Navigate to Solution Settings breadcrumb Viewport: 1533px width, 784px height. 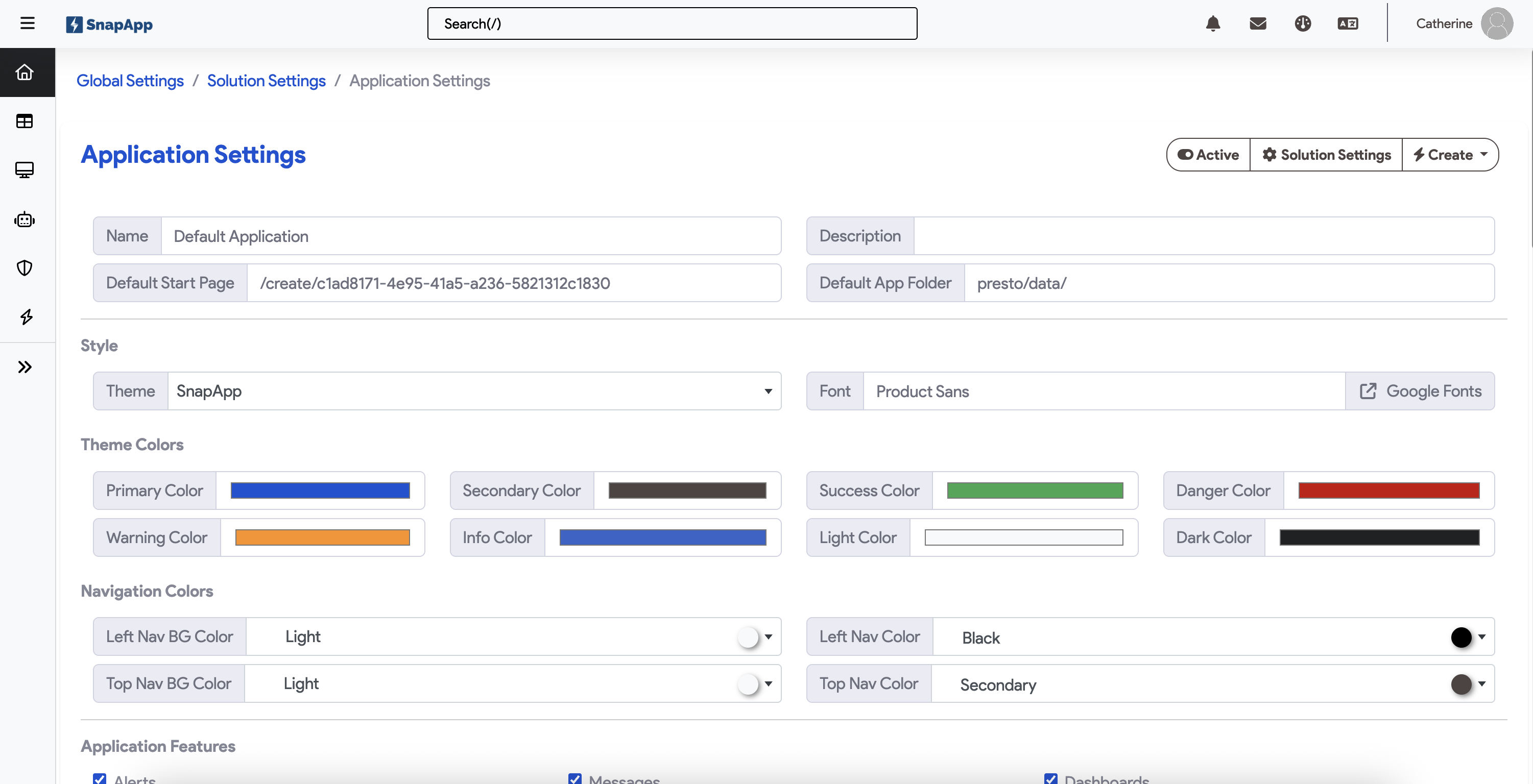tap(266, 80)
